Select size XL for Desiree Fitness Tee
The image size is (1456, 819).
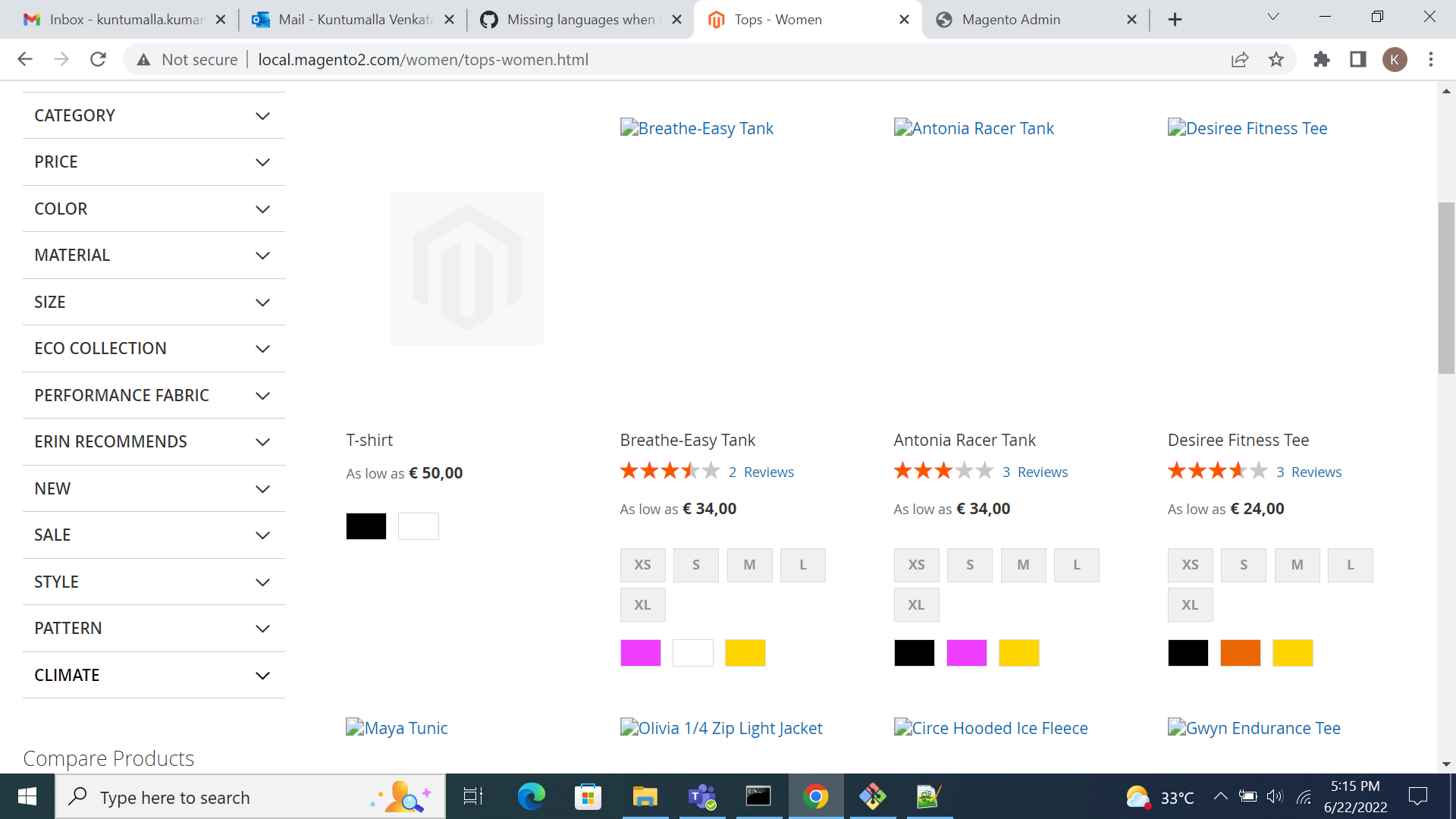pos(1190,604)
